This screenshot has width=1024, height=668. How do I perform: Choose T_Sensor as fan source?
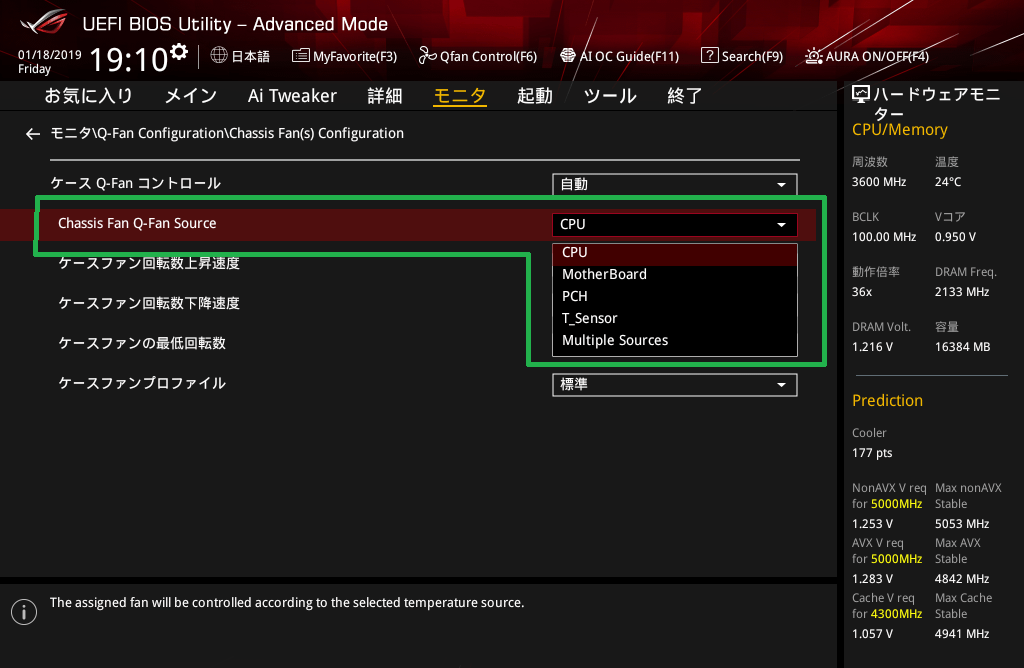[x=675, y=319]
